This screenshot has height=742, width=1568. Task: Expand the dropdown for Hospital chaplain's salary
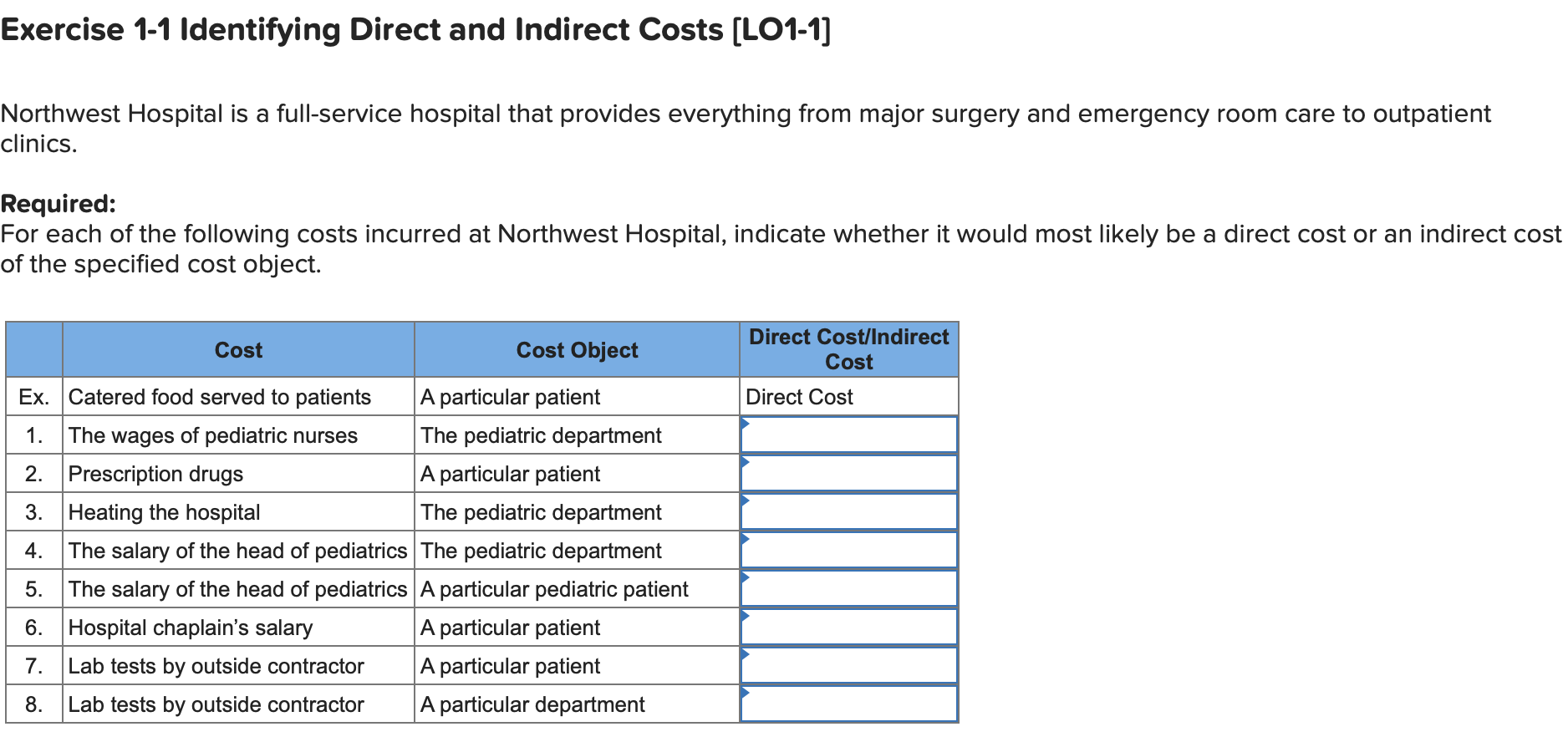848,627
